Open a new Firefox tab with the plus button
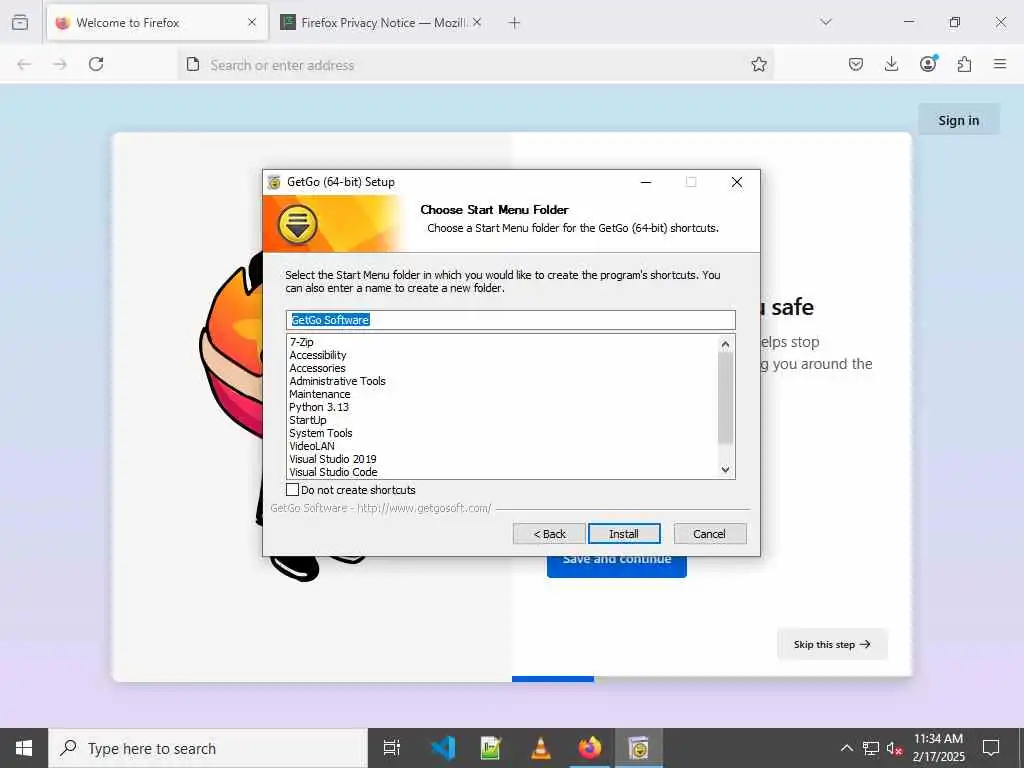This screenshot has height=768, width=1024. coord(515,23)
